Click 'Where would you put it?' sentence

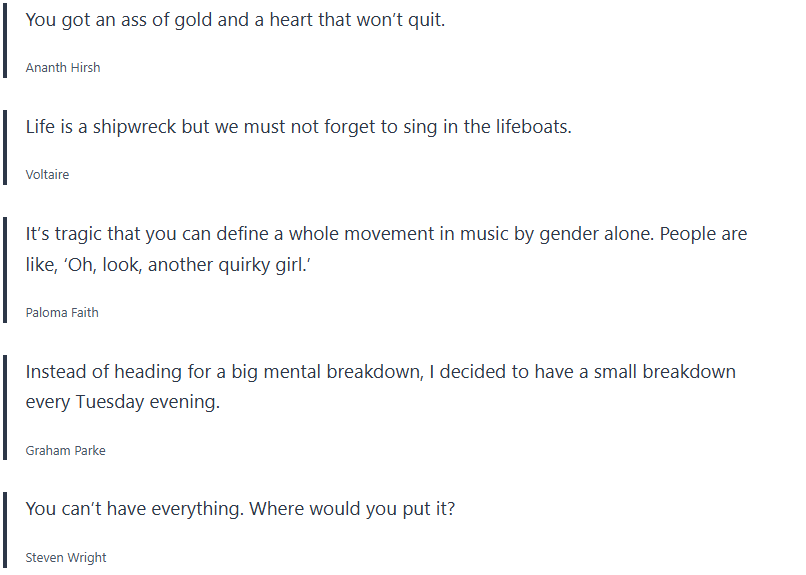[352, 509]
